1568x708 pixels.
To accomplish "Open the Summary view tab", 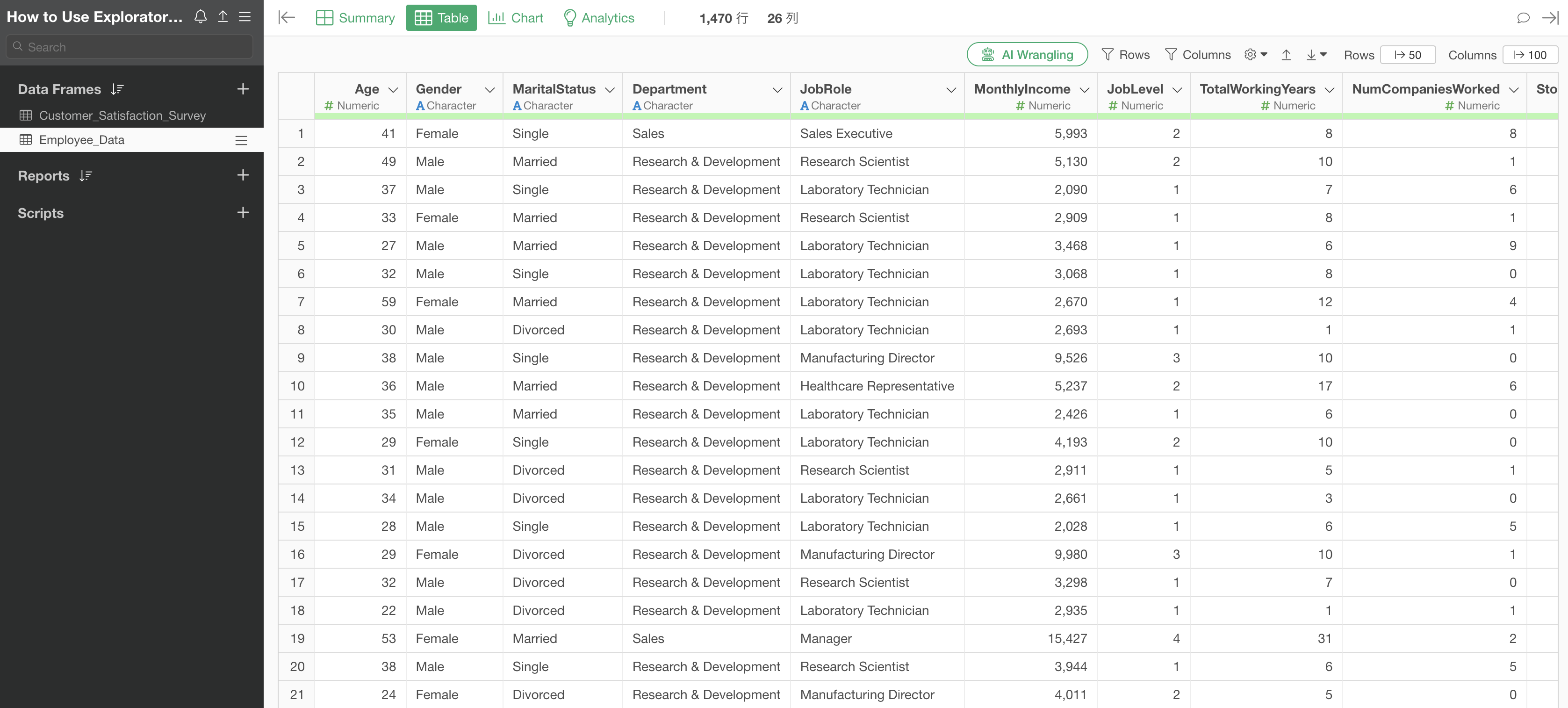I will pos(355,18).
